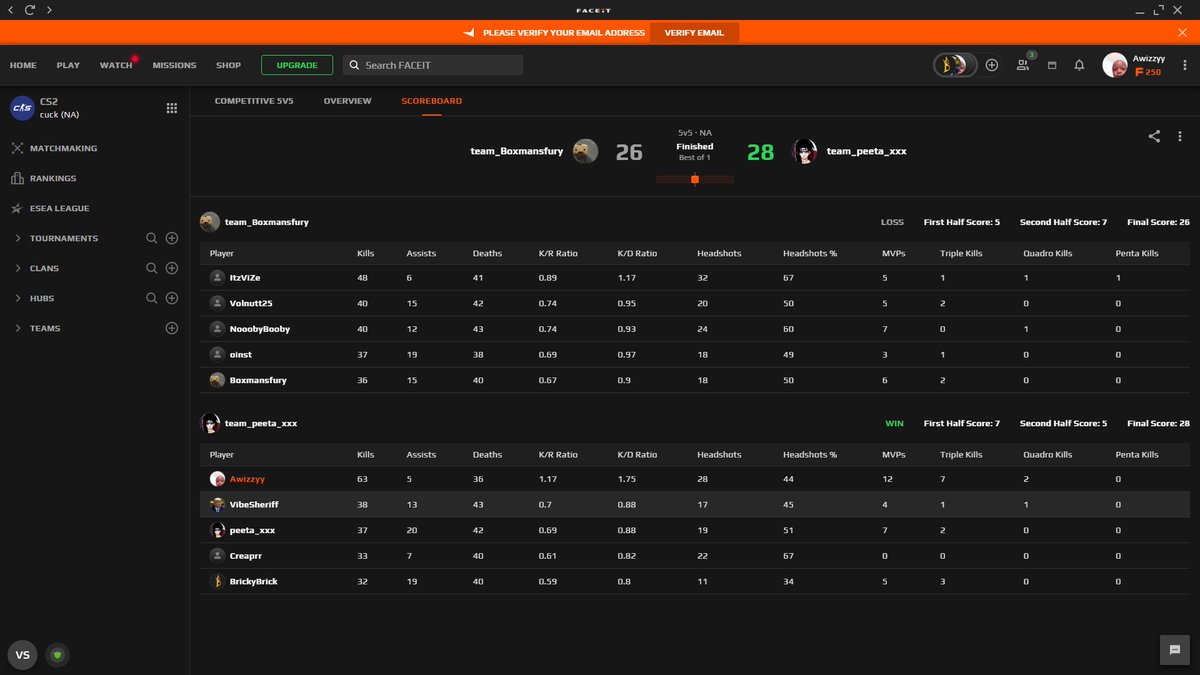Click the team_Boxmansfury header avatar
The width and height of the screenshot is (1200, 675).
click(x=585, y=151)
